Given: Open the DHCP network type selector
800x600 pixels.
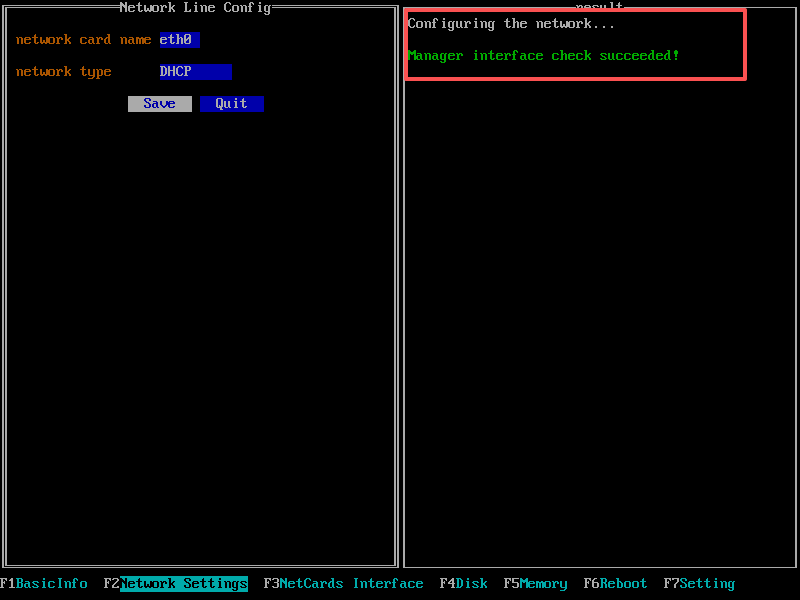Looking at the screenshot, I should (195, 72).
